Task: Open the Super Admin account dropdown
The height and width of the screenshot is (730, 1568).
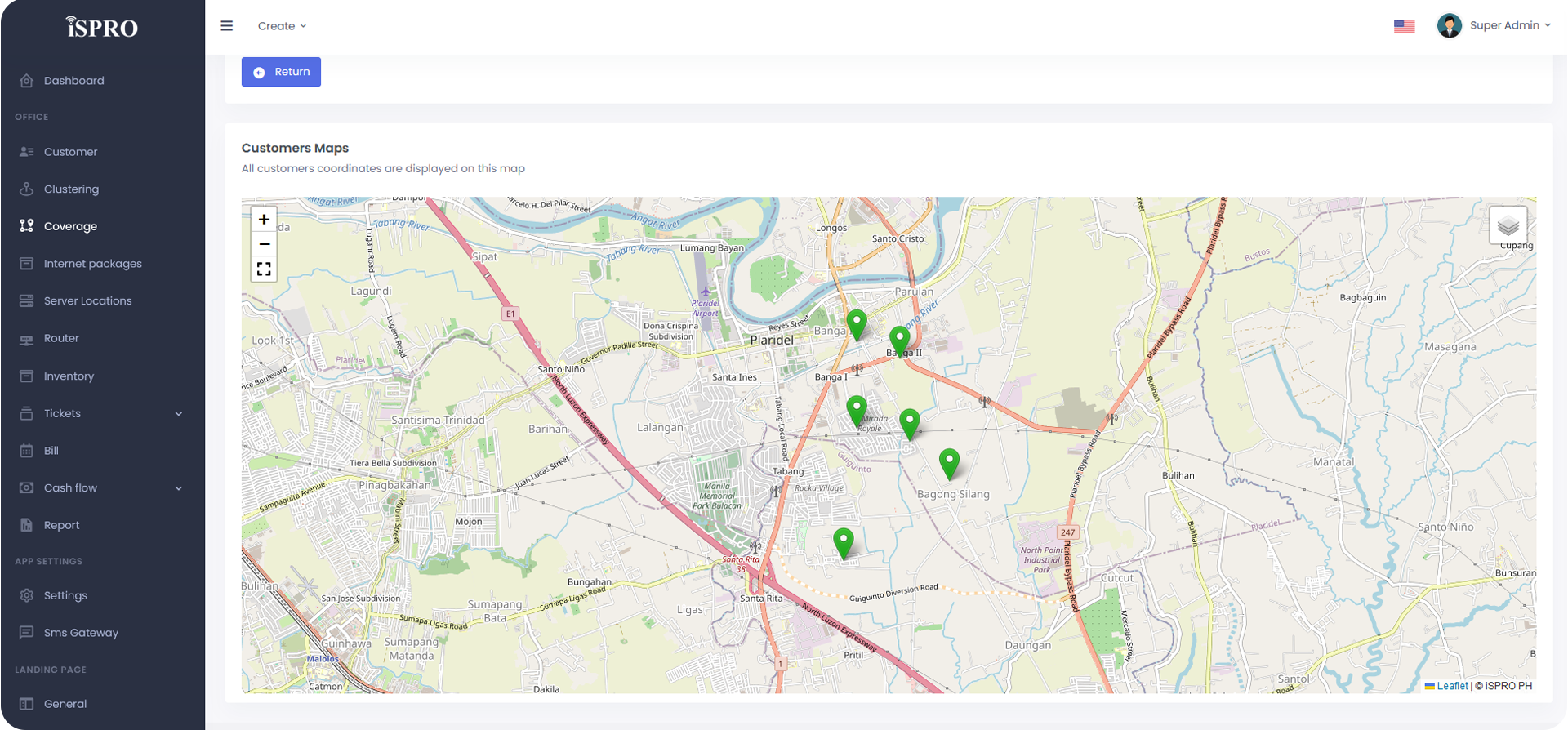Action: point(1494,25)
